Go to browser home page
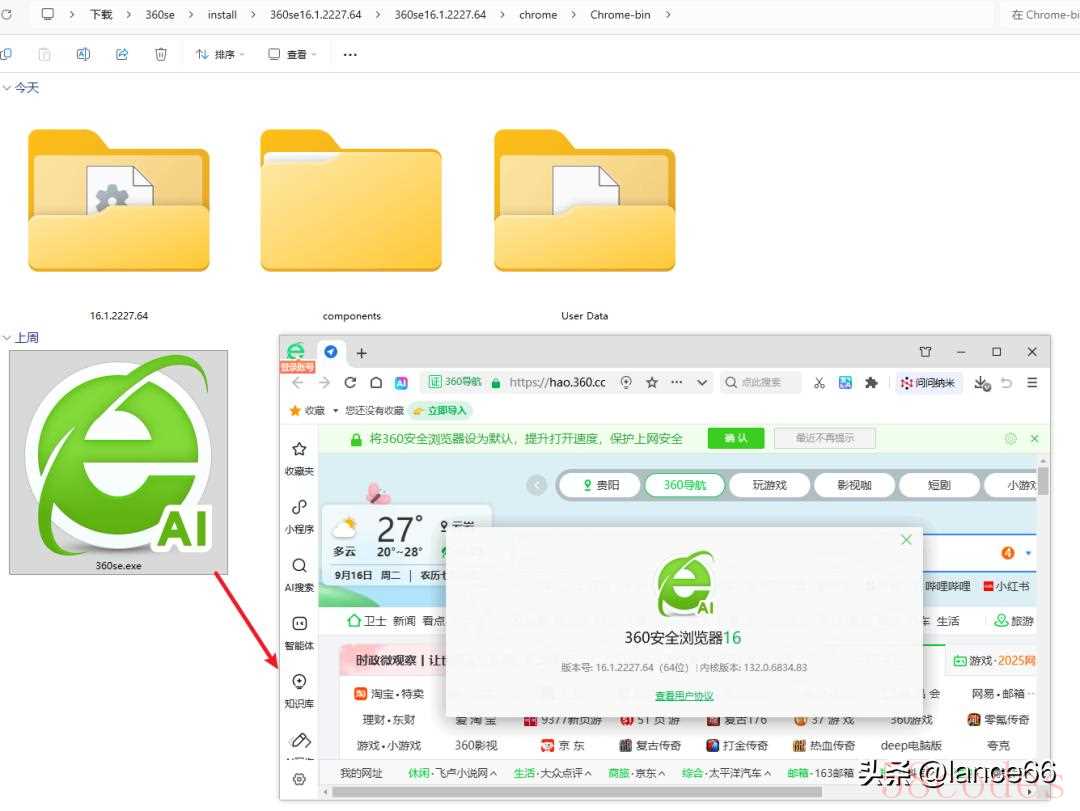Viewport: 1080px width, 811px height. 375,382
